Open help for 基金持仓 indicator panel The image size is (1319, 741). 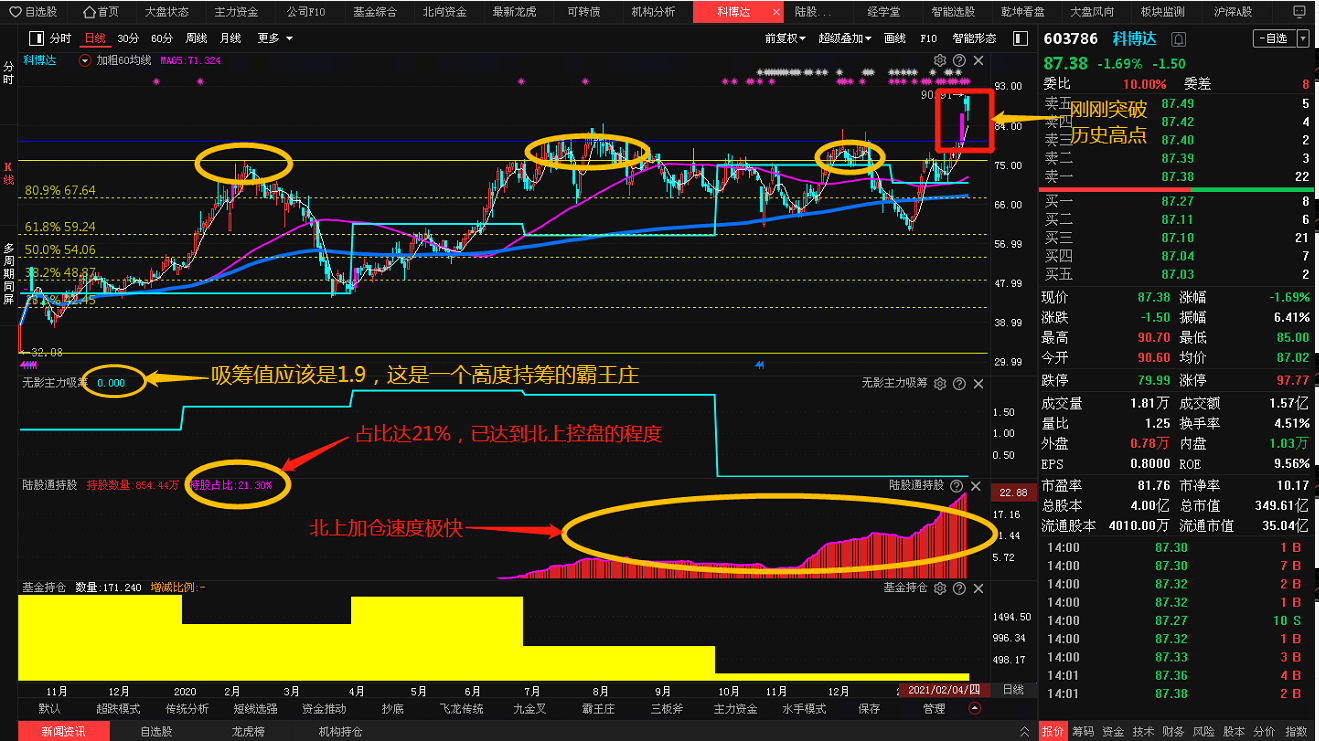tap(958, 587)
